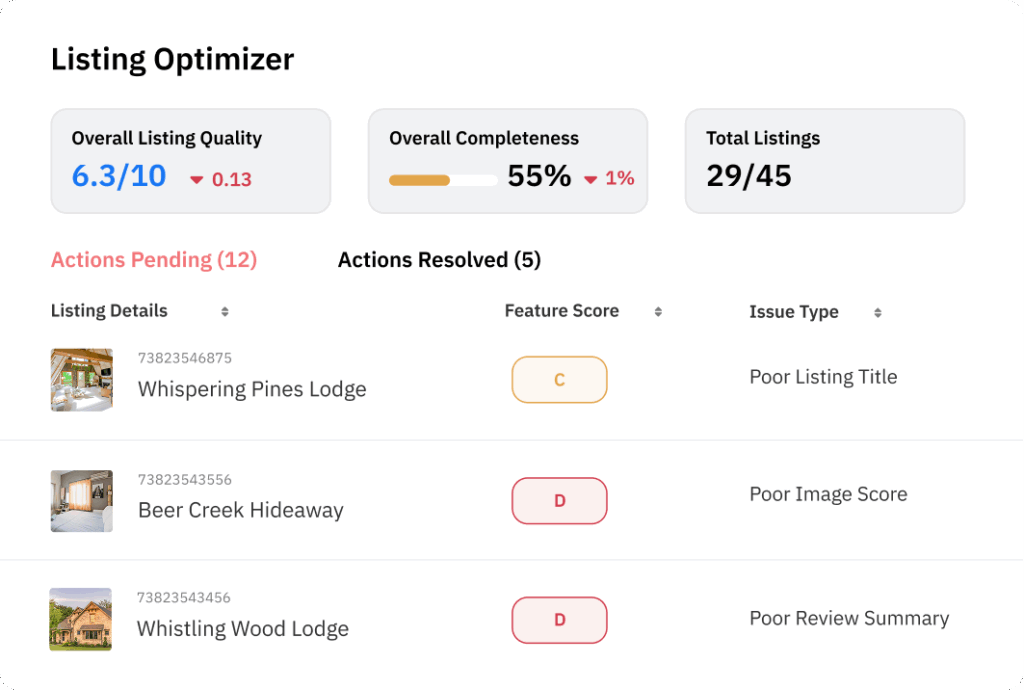Image resolution: width=1024 pixels, height=690 pixels.
Task: Click the sort icon beside Feature Score
Action: (x=658, y=311)
